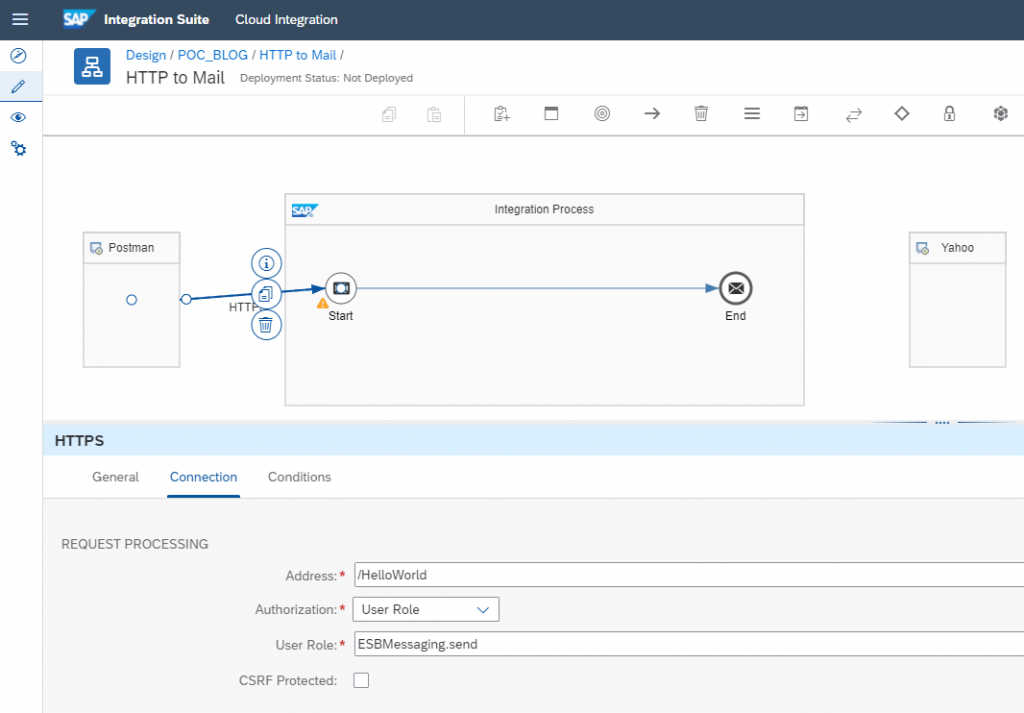Image resolution: width=1024 pixels, height=713 pixels.
Task: Click the clipboard-plus palette icon in toolbar
Action: pos(502,114)
